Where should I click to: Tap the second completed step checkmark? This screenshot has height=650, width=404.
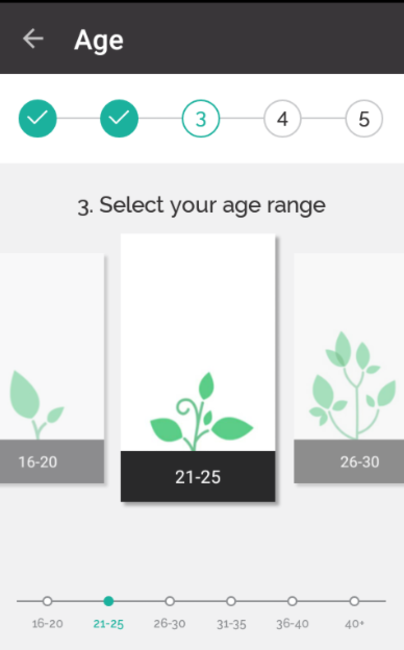click(x=119, y=119)
